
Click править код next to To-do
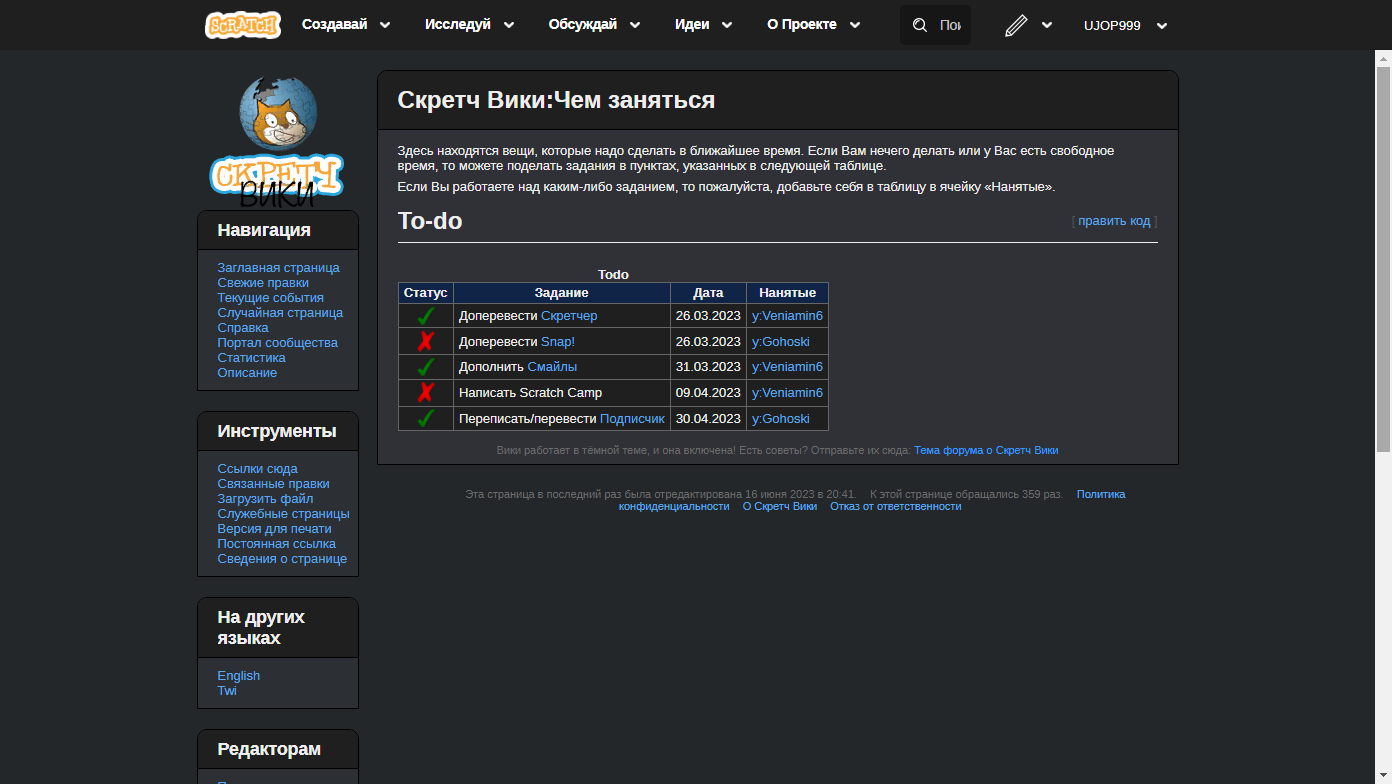pyautogui.click(x=1114, y=221)
